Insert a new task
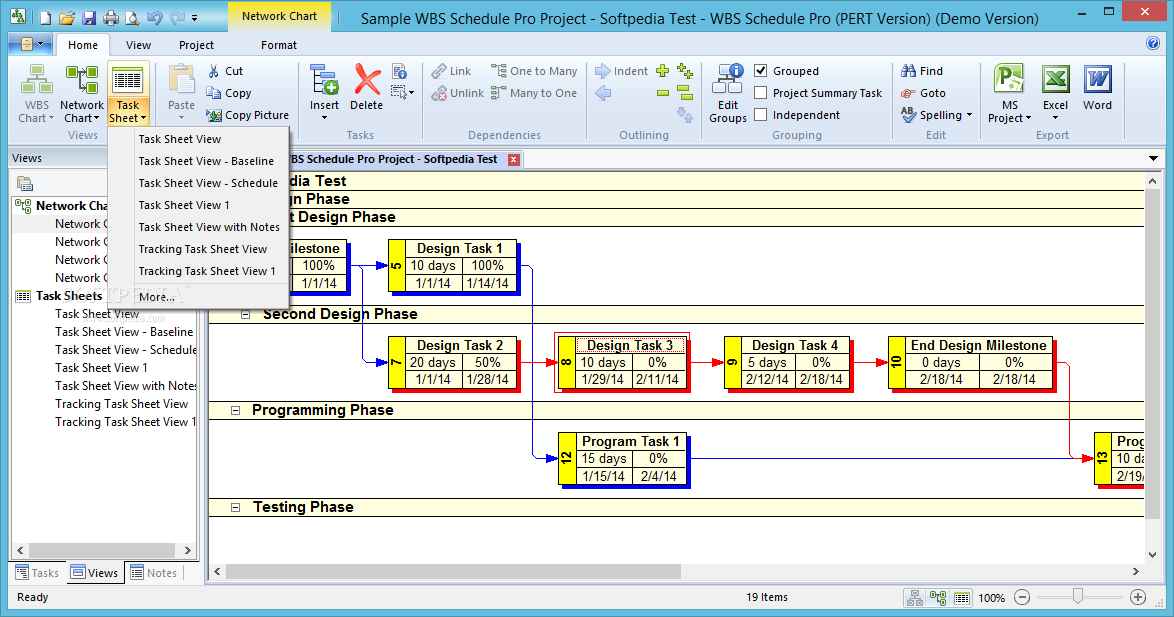This screenshot has height=617, width=1174. pyautogui.click(x=324, y=91)
